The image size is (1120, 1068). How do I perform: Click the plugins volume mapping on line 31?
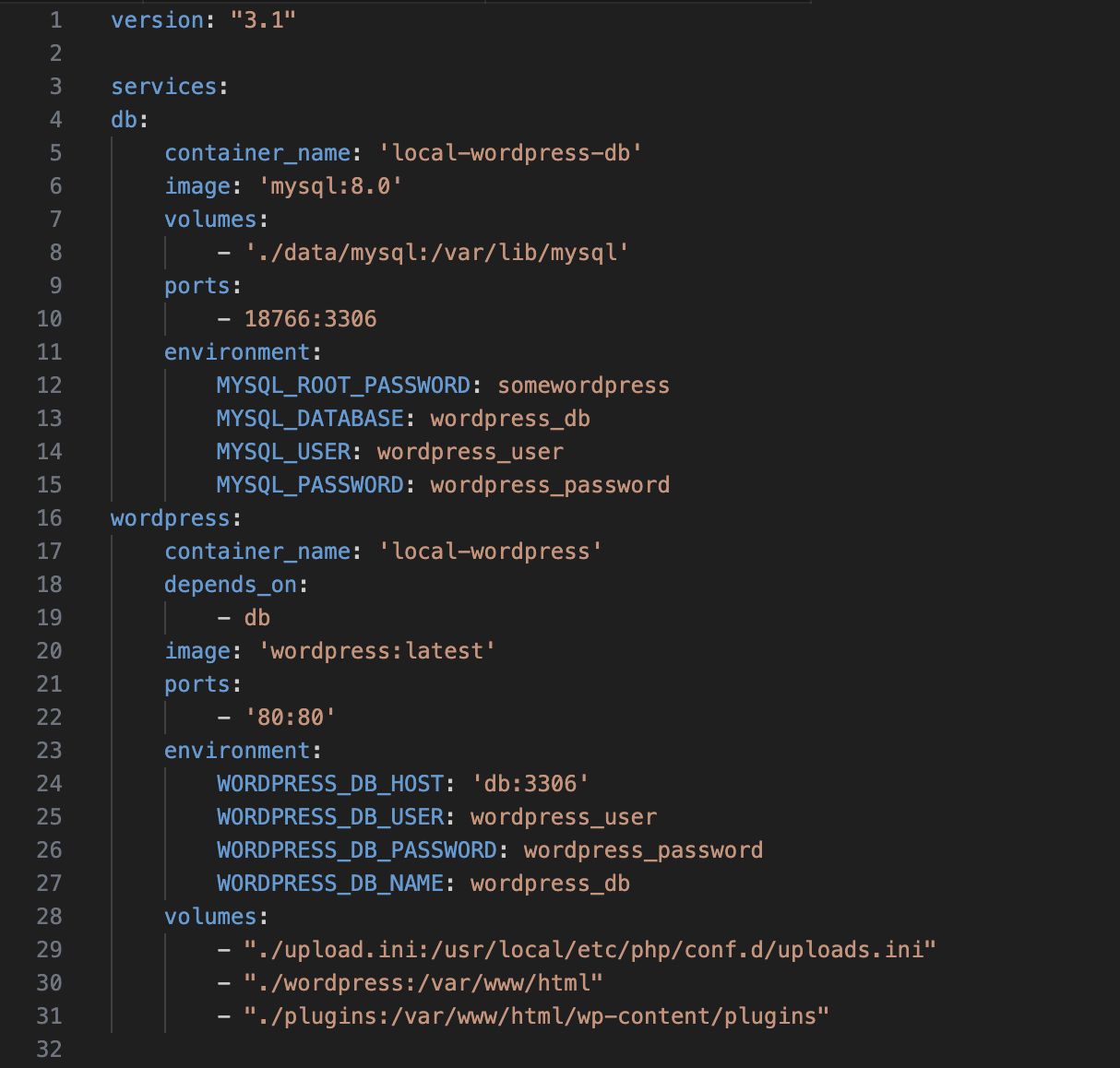pyautogui.click(x=536, y=1016)
